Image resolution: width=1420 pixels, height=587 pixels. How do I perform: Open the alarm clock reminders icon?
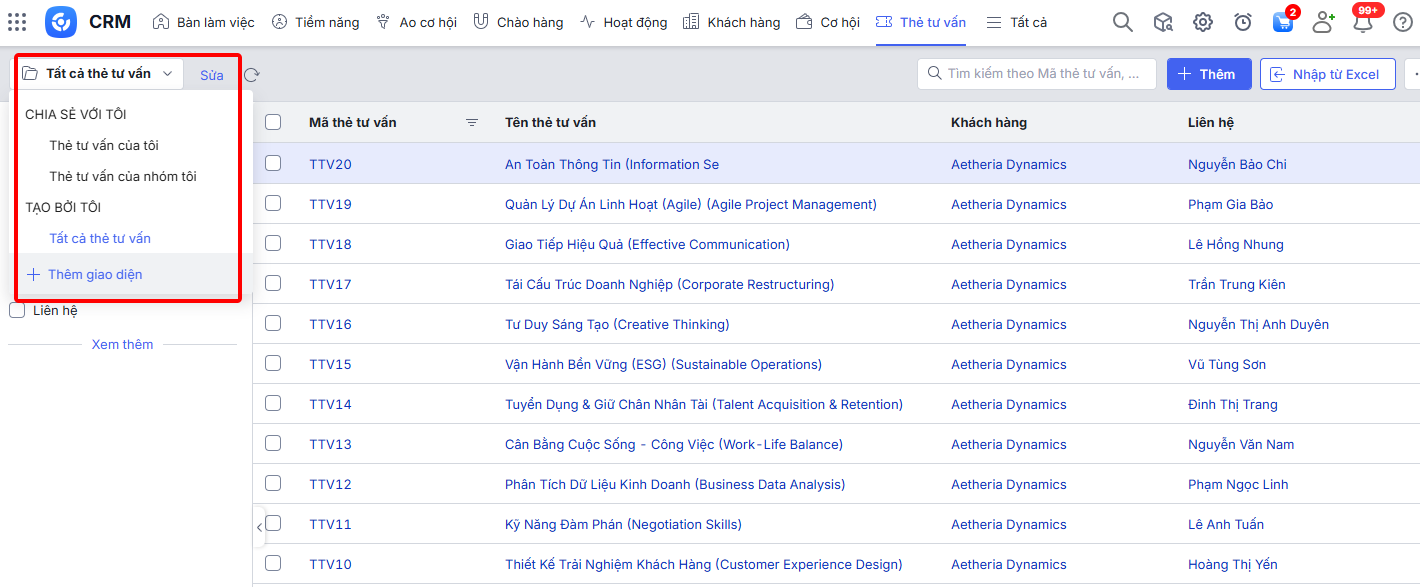click(1243, 22)
